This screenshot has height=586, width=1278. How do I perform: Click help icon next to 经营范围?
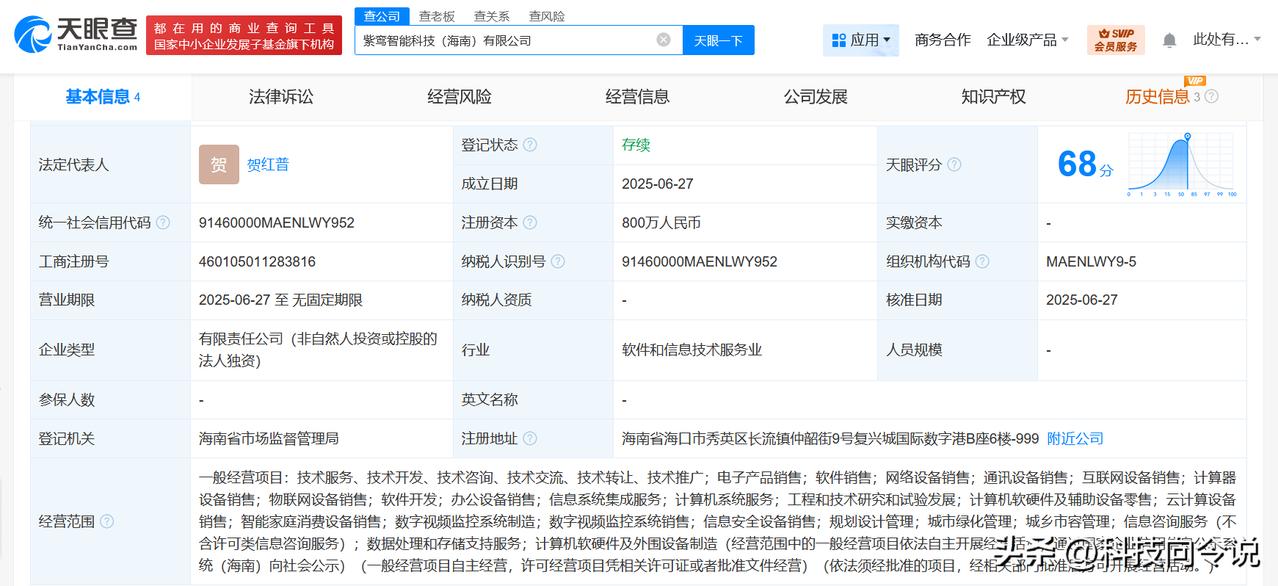click(x=107, y=521)
